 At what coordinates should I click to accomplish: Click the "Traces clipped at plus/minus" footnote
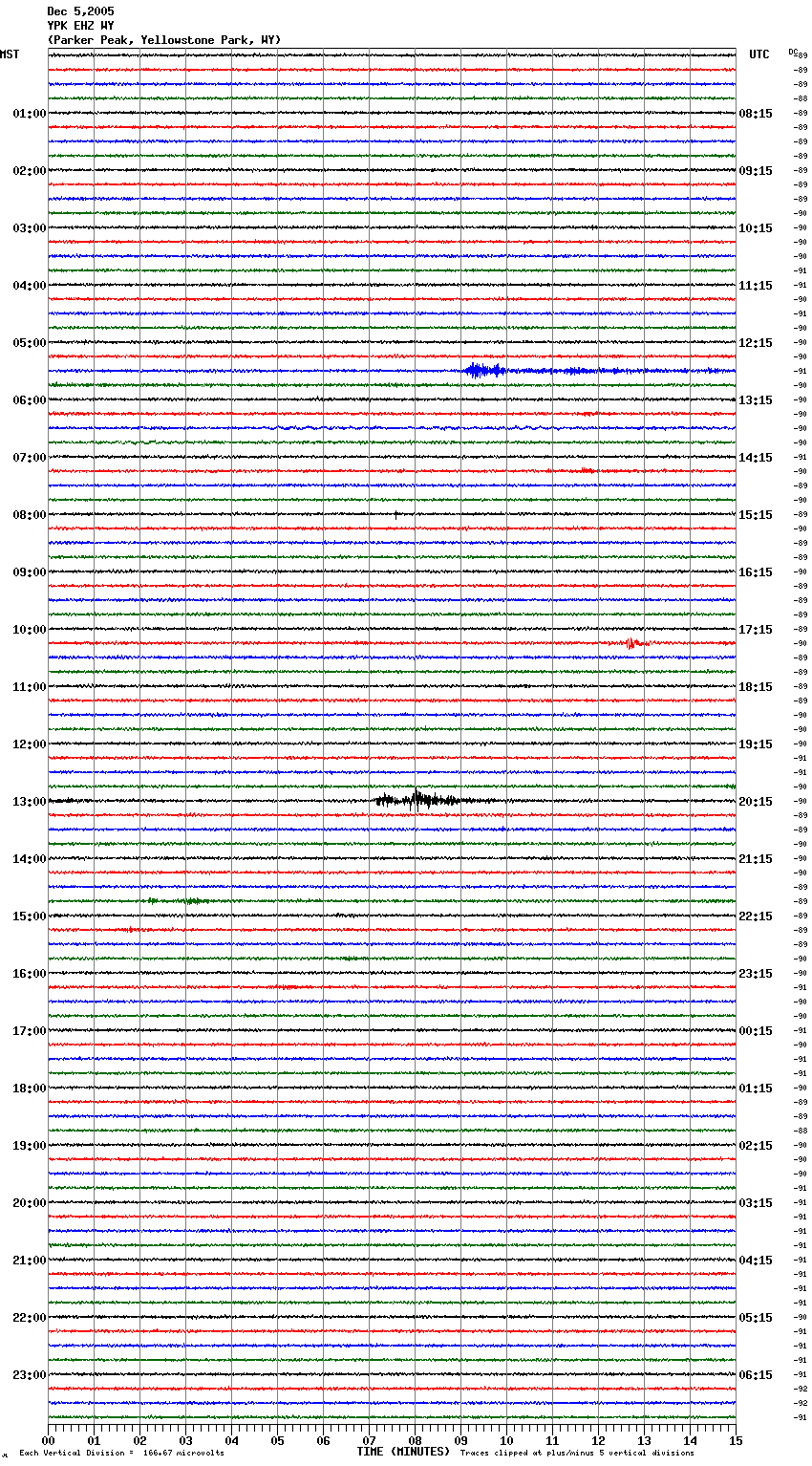point(577,1453)
